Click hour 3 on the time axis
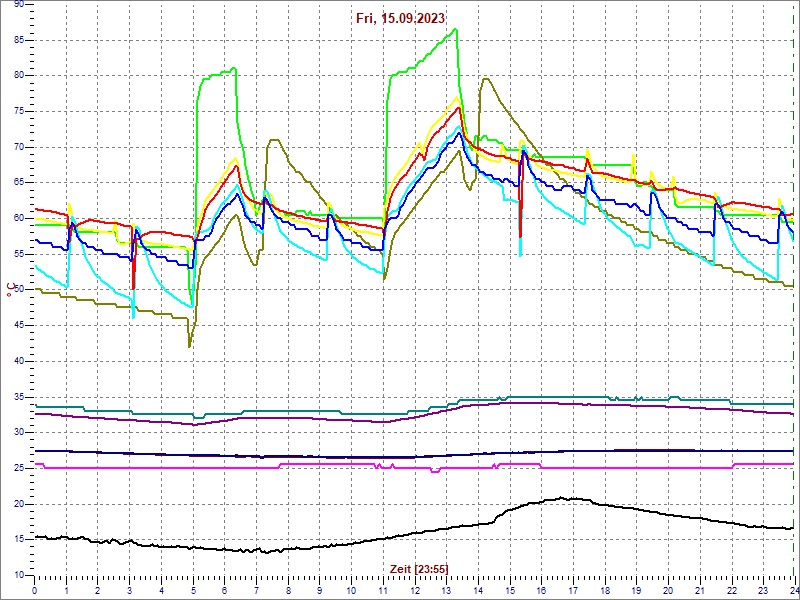 tap(130, 589)
